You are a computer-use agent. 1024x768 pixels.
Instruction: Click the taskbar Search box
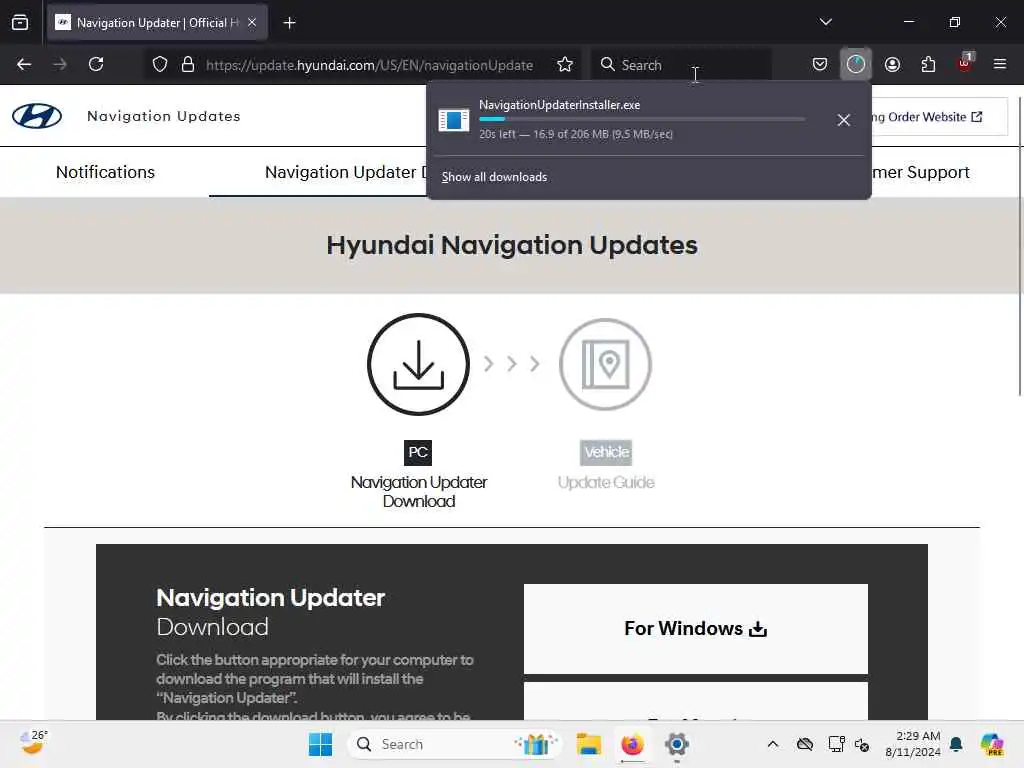click(x=455, y=744)
